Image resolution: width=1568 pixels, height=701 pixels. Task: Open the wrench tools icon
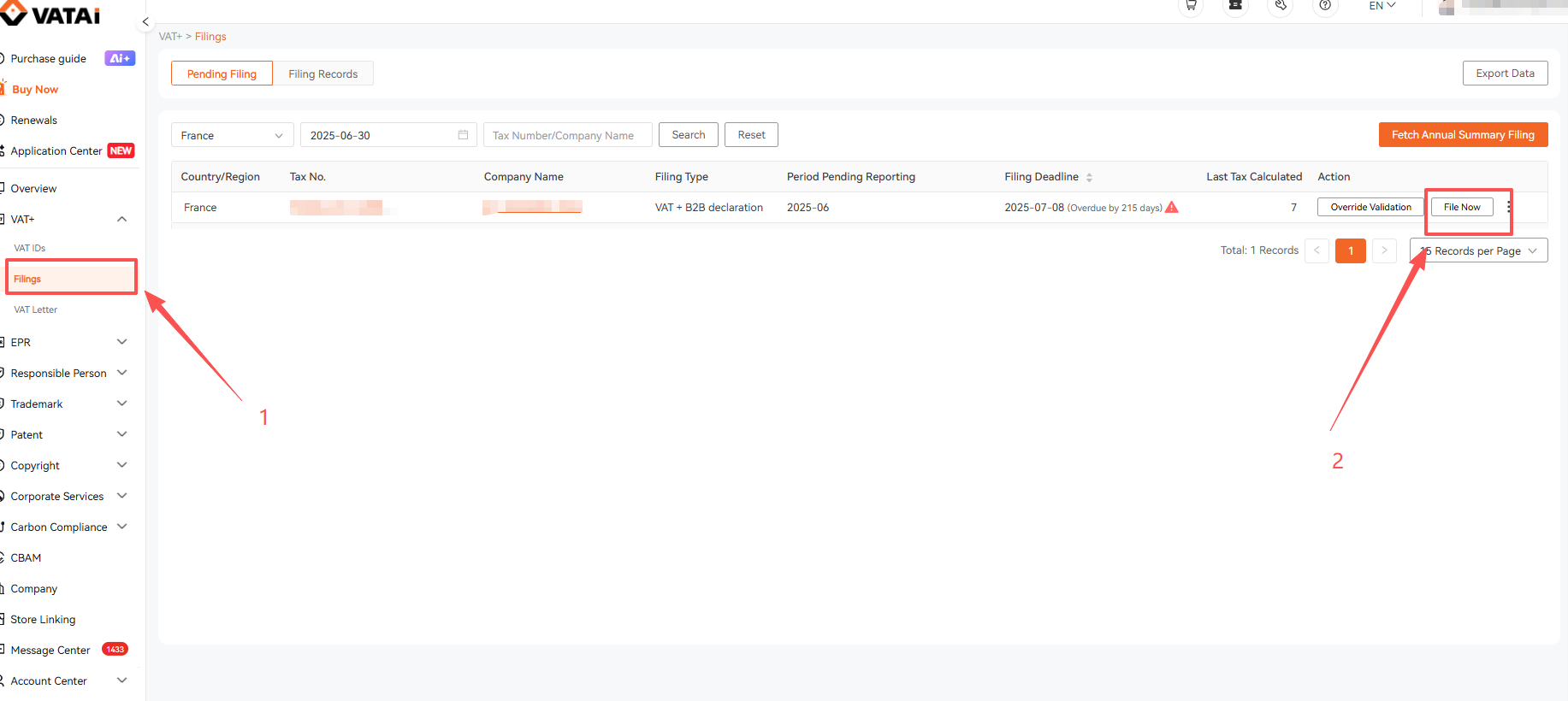(x=1281, y=5)
